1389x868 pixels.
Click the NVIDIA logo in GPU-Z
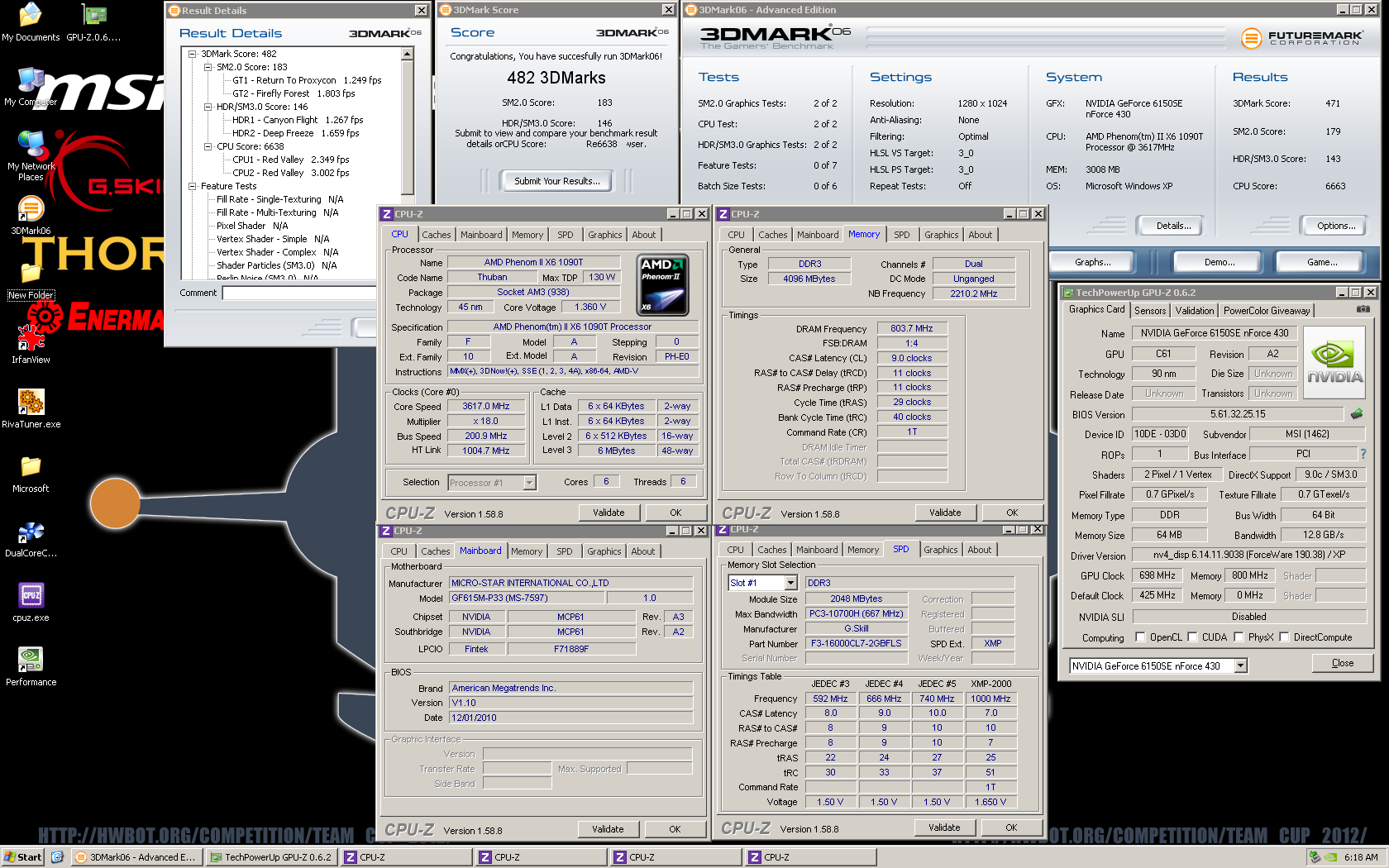pyautogui.click(x=1334, y=363)
